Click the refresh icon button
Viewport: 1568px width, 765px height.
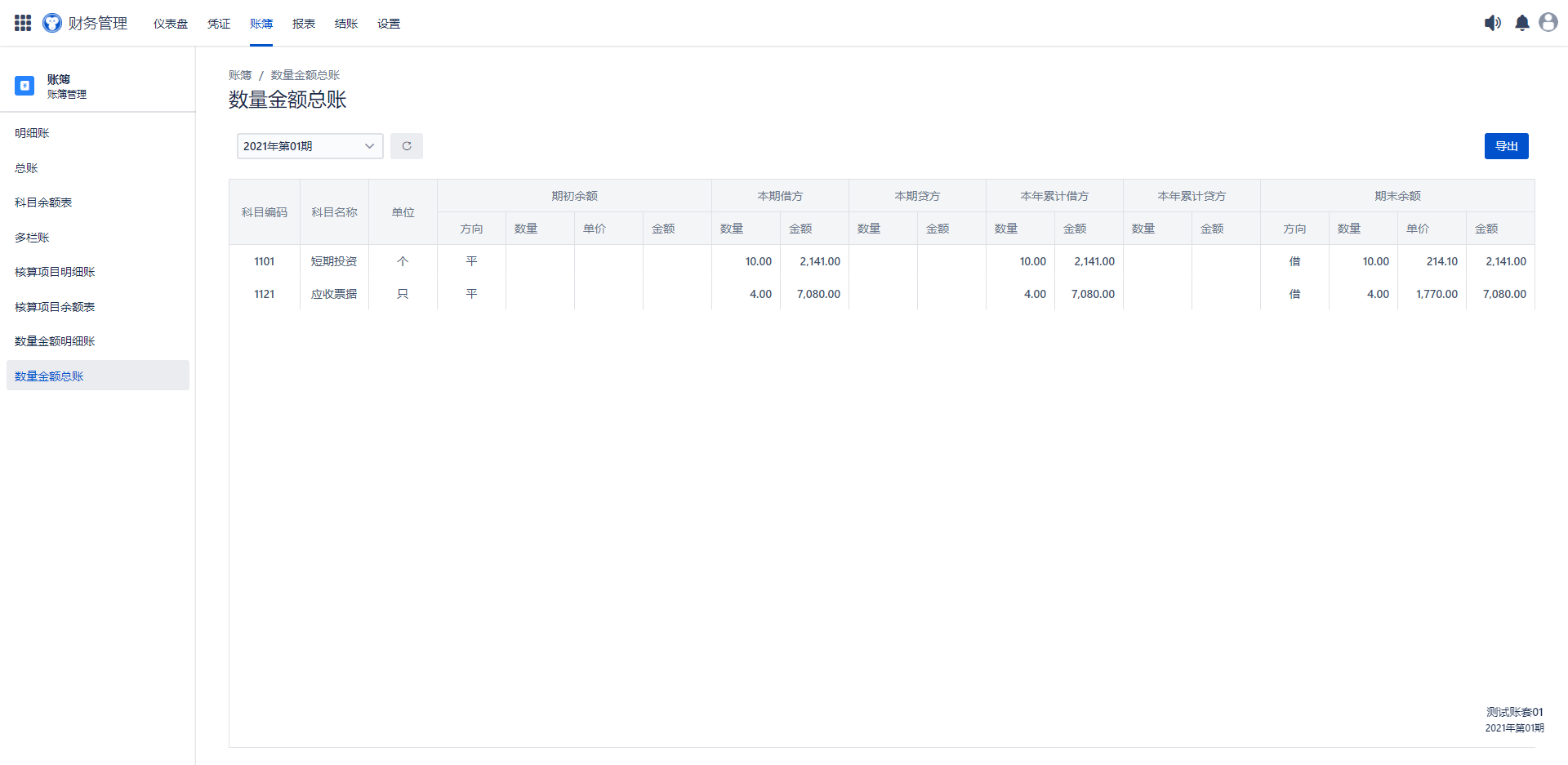tap(407, 146)
